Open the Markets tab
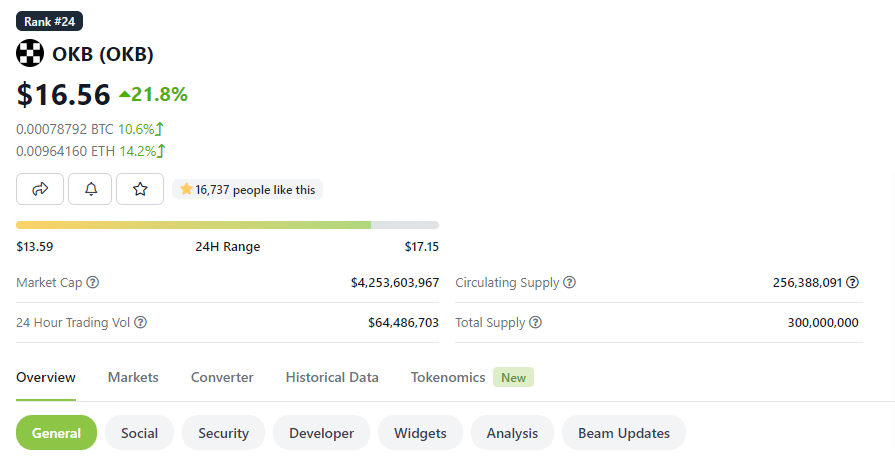The image size is (895, 472). (x=133, y=377)
